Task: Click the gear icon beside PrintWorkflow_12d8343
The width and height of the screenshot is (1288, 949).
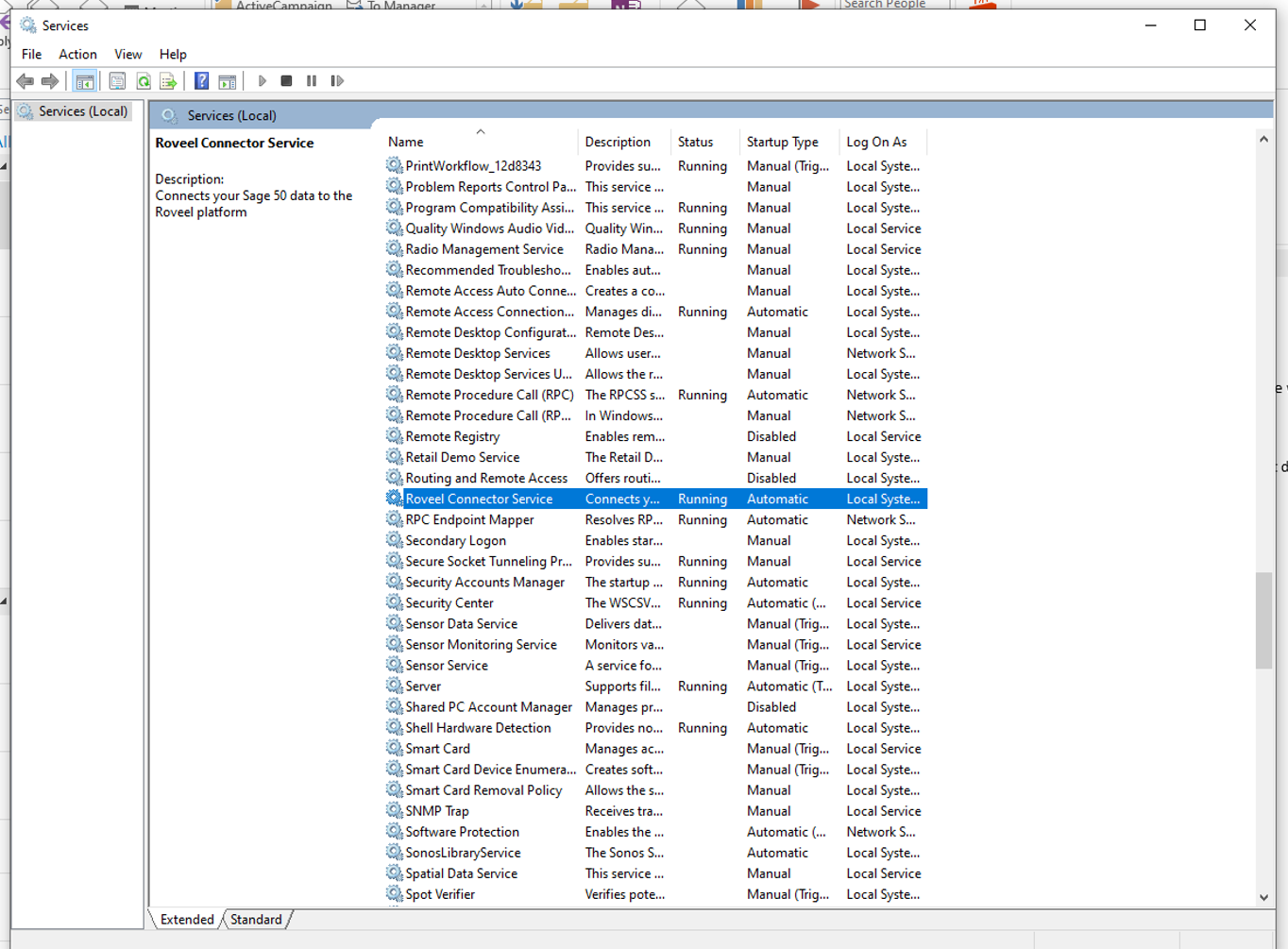Action: coord(394,165)
